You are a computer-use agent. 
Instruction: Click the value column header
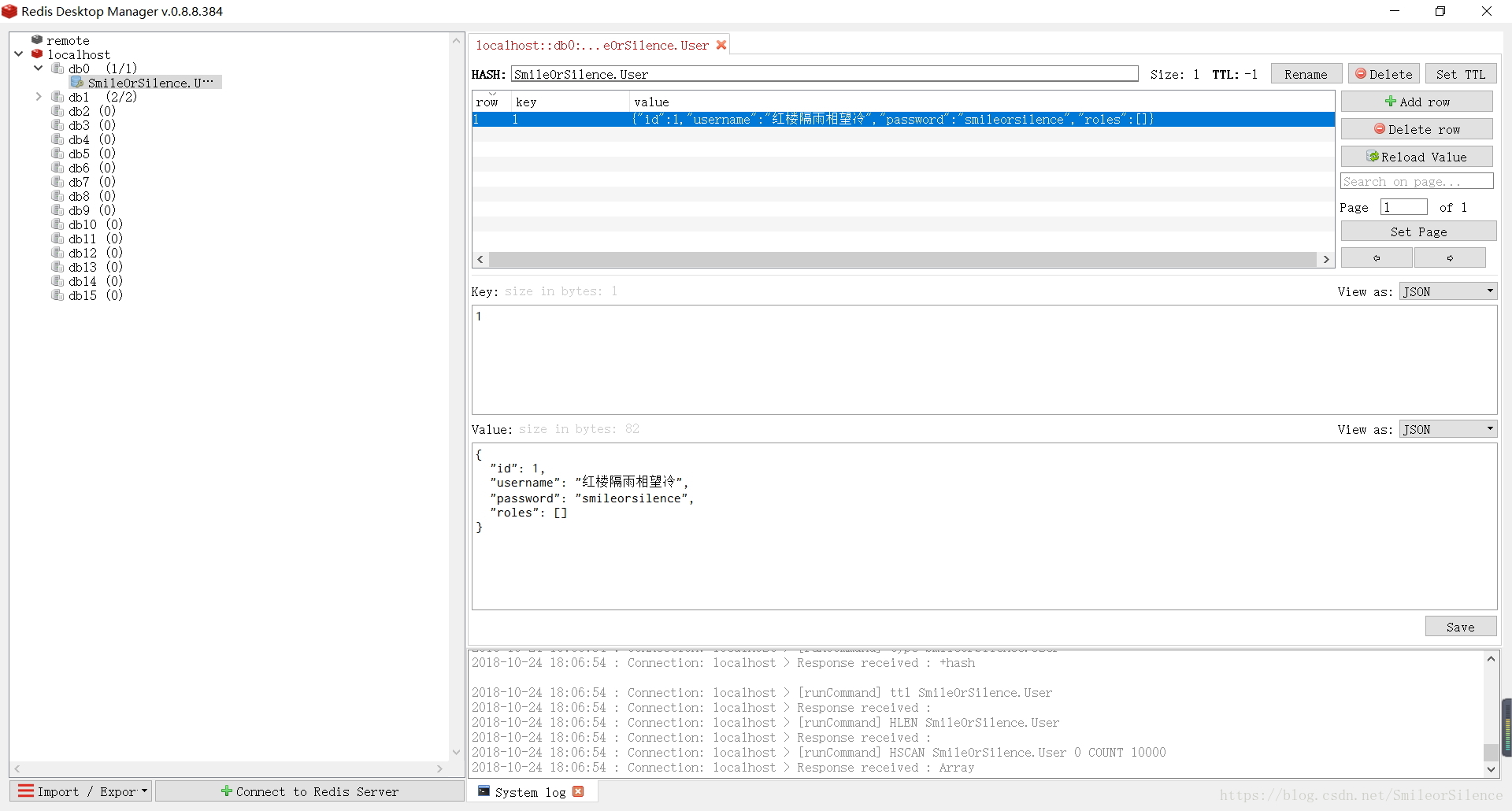tap(981, 102)
